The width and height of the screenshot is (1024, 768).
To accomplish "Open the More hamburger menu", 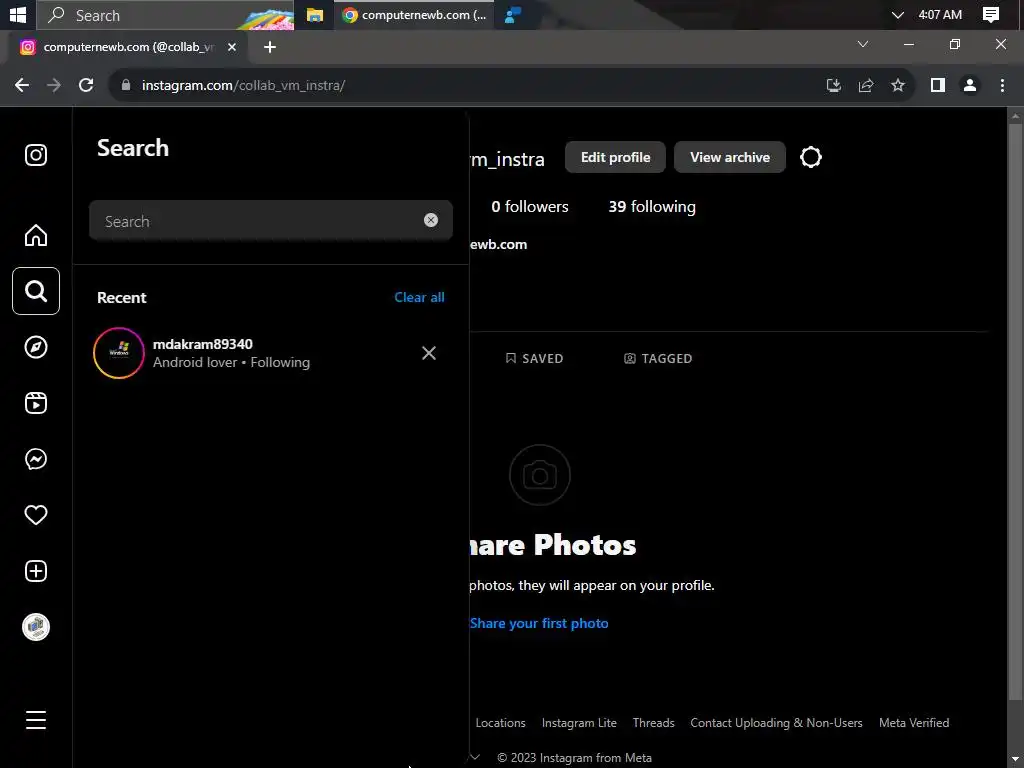I will [x=36, y=720].
